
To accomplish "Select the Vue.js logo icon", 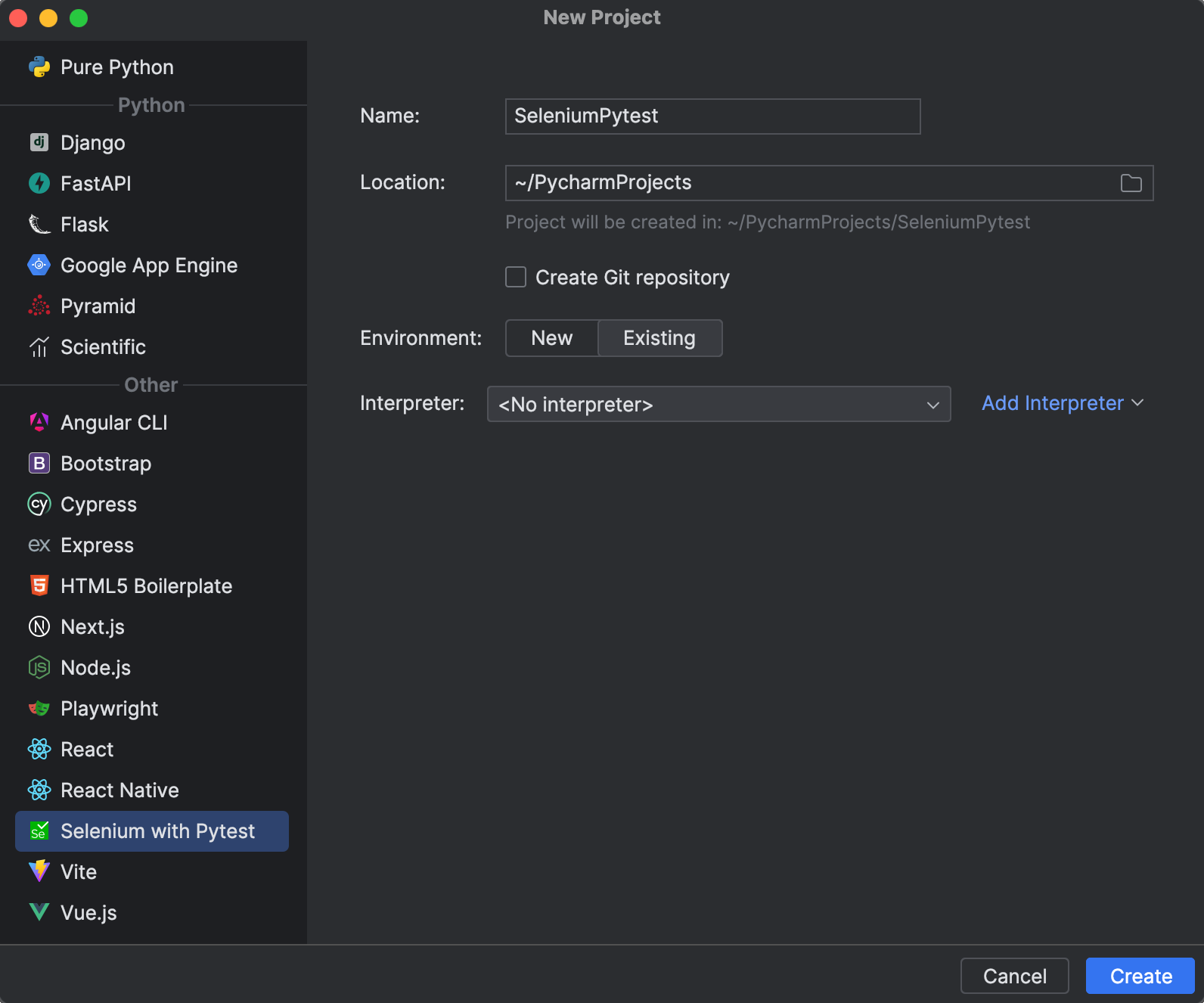I will point(39,912).
